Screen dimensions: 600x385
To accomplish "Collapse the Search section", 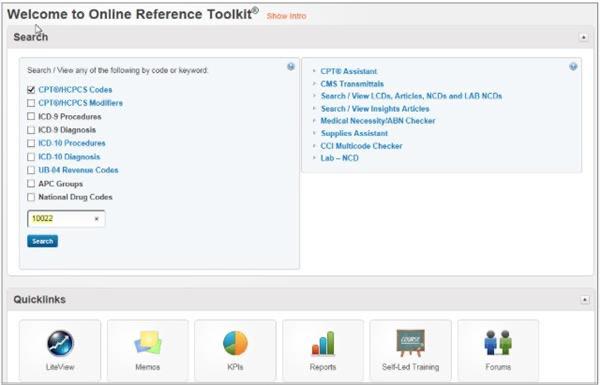I will point(584,37).
